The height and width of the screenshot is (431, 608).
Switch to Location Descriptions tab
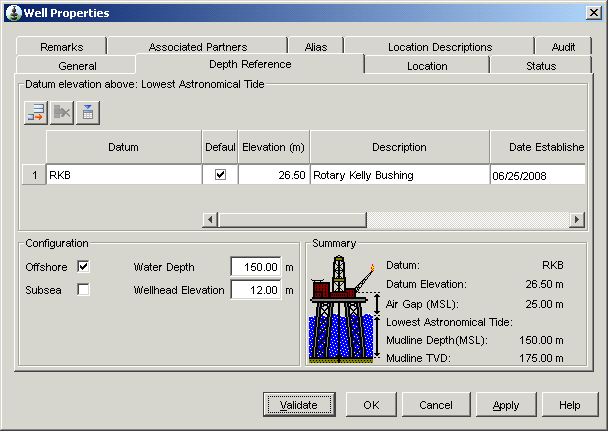pos(440,47)
